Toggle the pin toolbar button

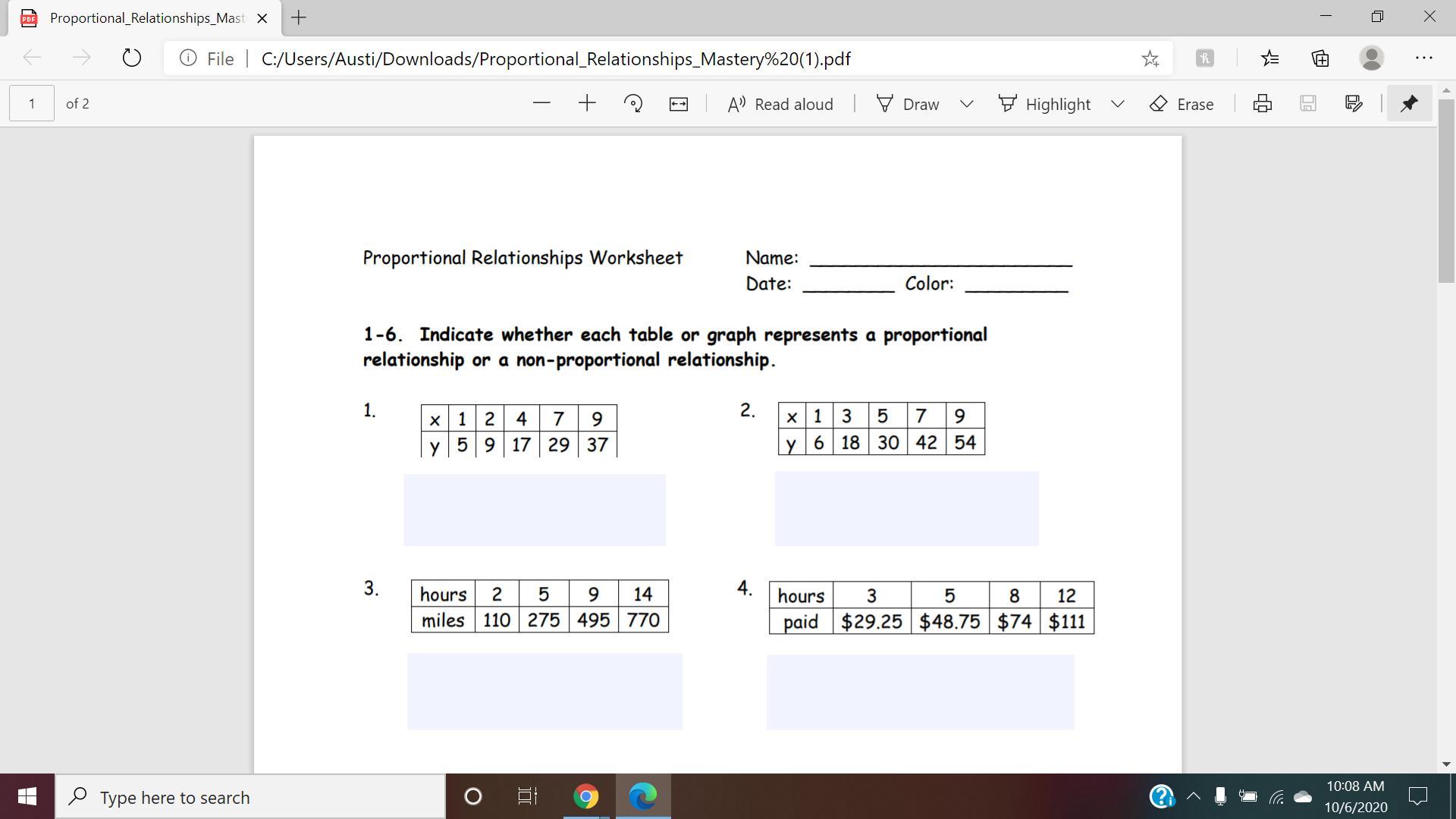(x=1409, y=104)
